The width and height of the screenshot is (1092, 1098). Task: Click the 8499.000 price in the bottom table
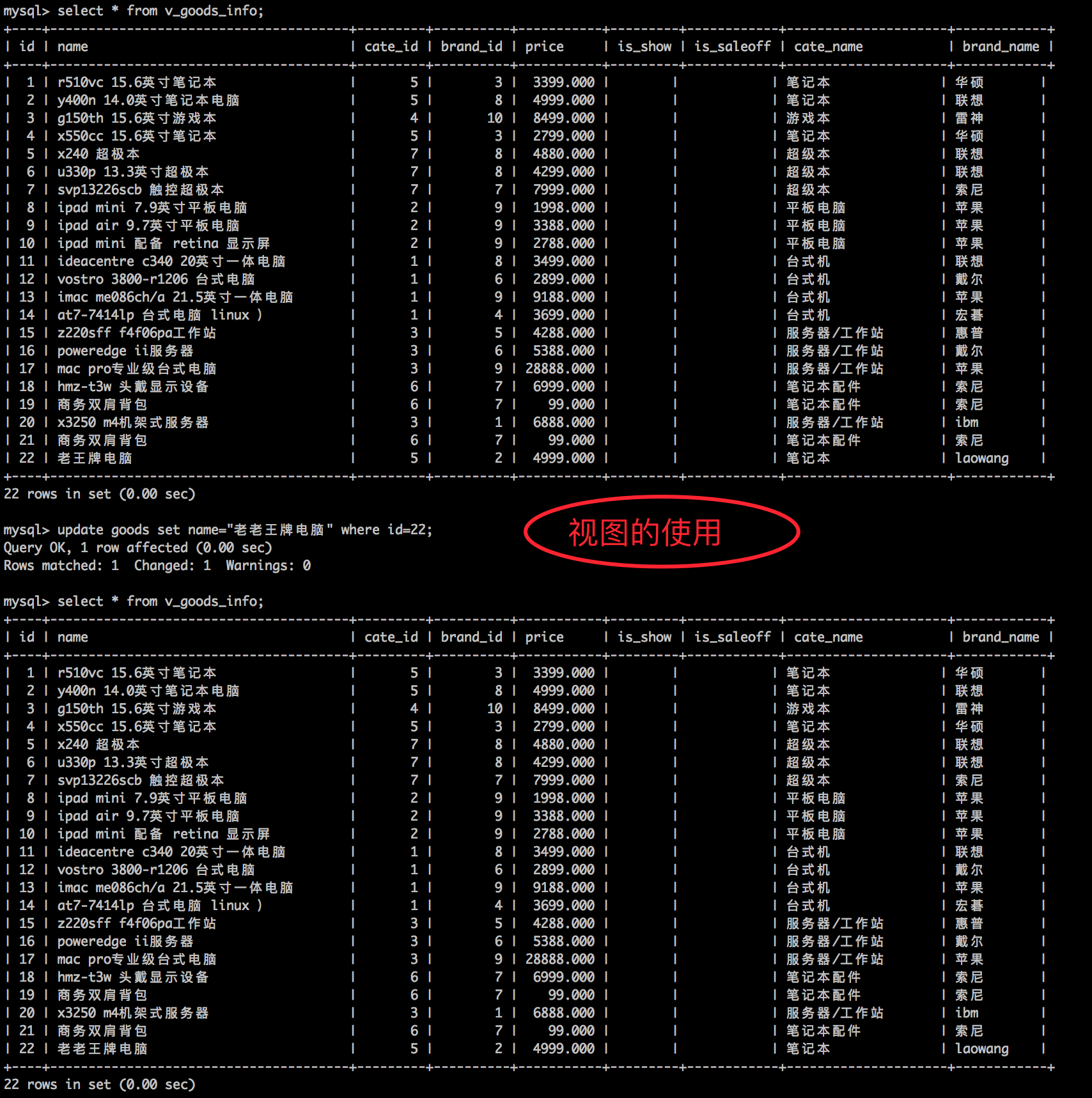pos(563,709)
